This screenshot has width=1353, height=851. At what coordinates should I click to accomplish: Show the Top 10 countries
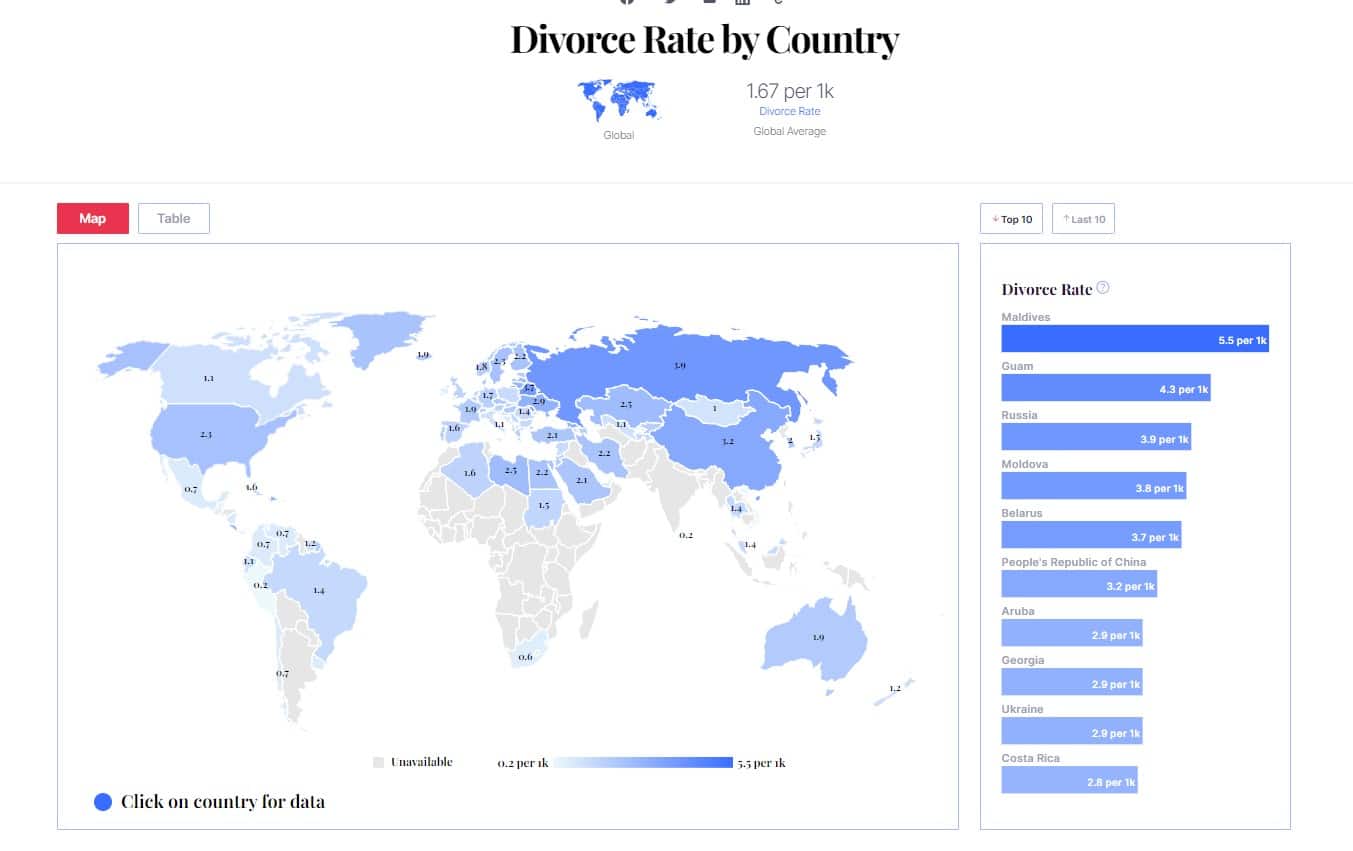pos(1012,219)
